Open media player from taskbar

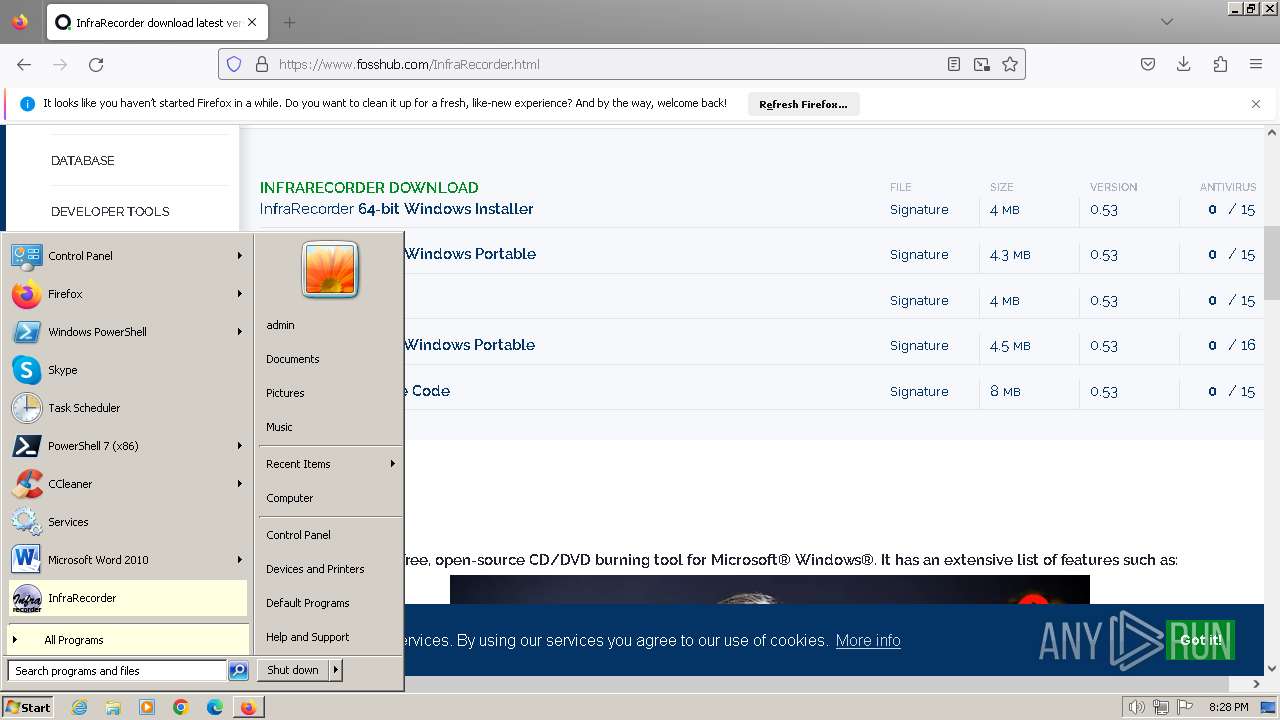(147, 707)
